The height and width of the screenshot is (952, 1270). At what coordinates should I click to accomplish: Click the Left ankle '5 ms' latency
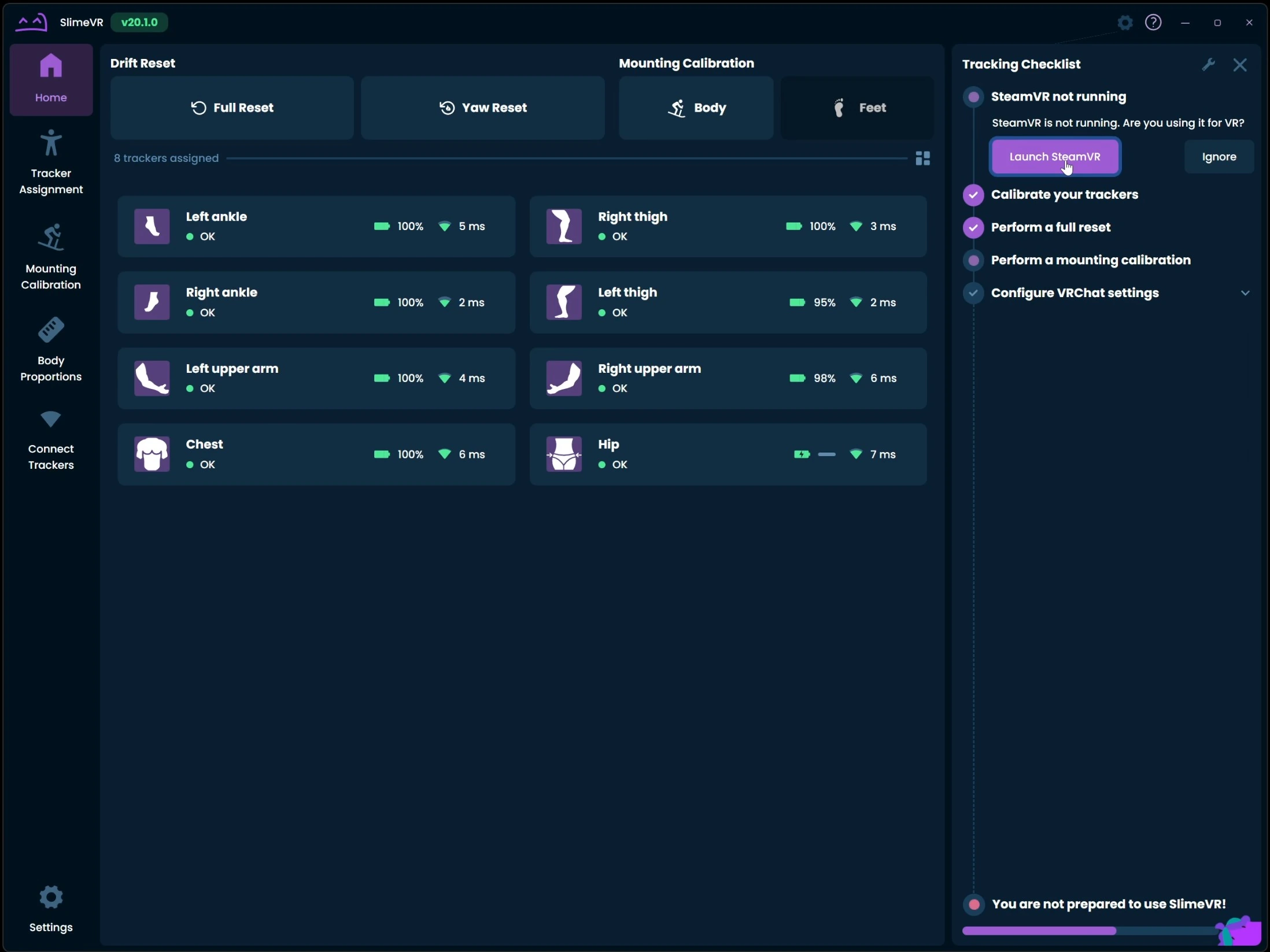coord(472,226)
